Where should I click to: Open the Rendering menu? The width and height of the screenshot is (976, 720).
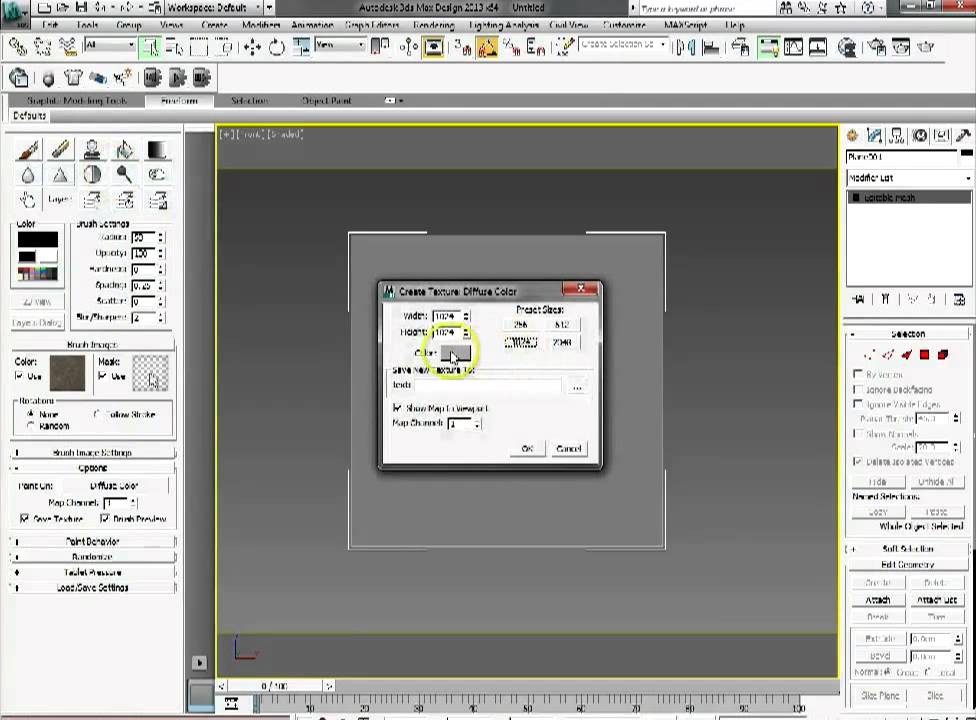point(433,26)
